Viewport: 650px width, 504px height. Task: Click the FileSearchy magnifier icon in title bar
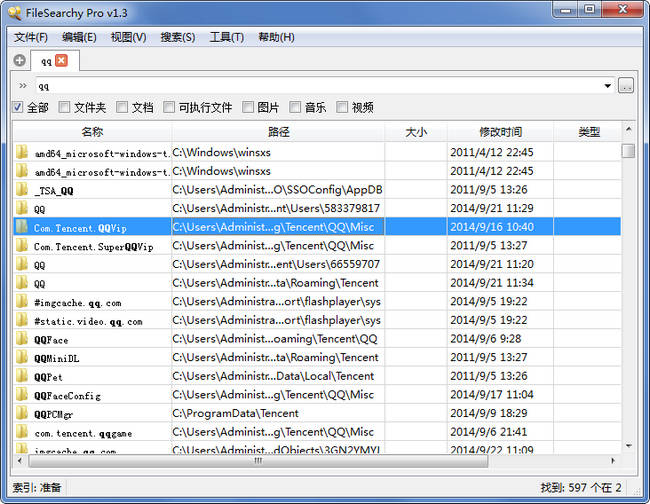coord(15,13)
